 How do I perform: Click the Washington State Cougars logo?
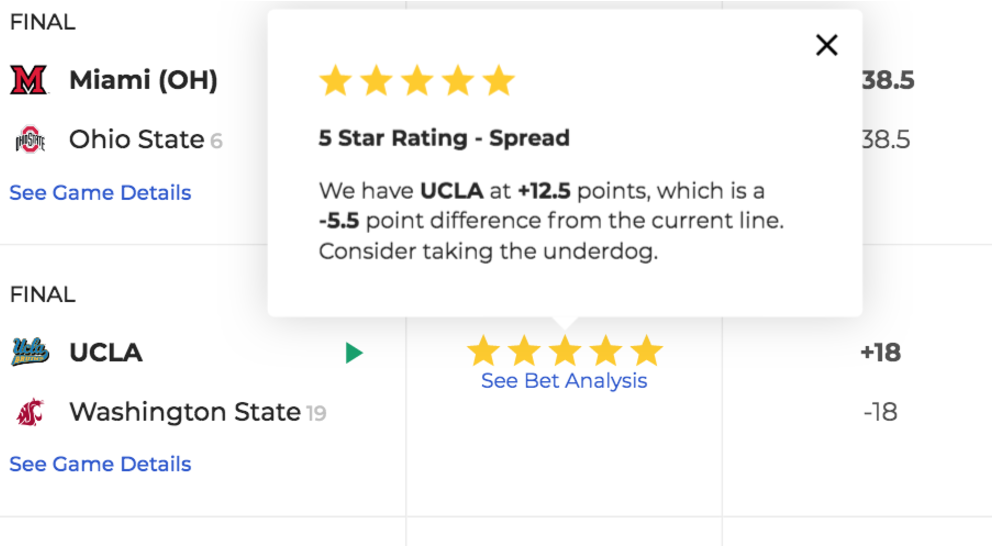pyautogui.click(x=30, y=412)
